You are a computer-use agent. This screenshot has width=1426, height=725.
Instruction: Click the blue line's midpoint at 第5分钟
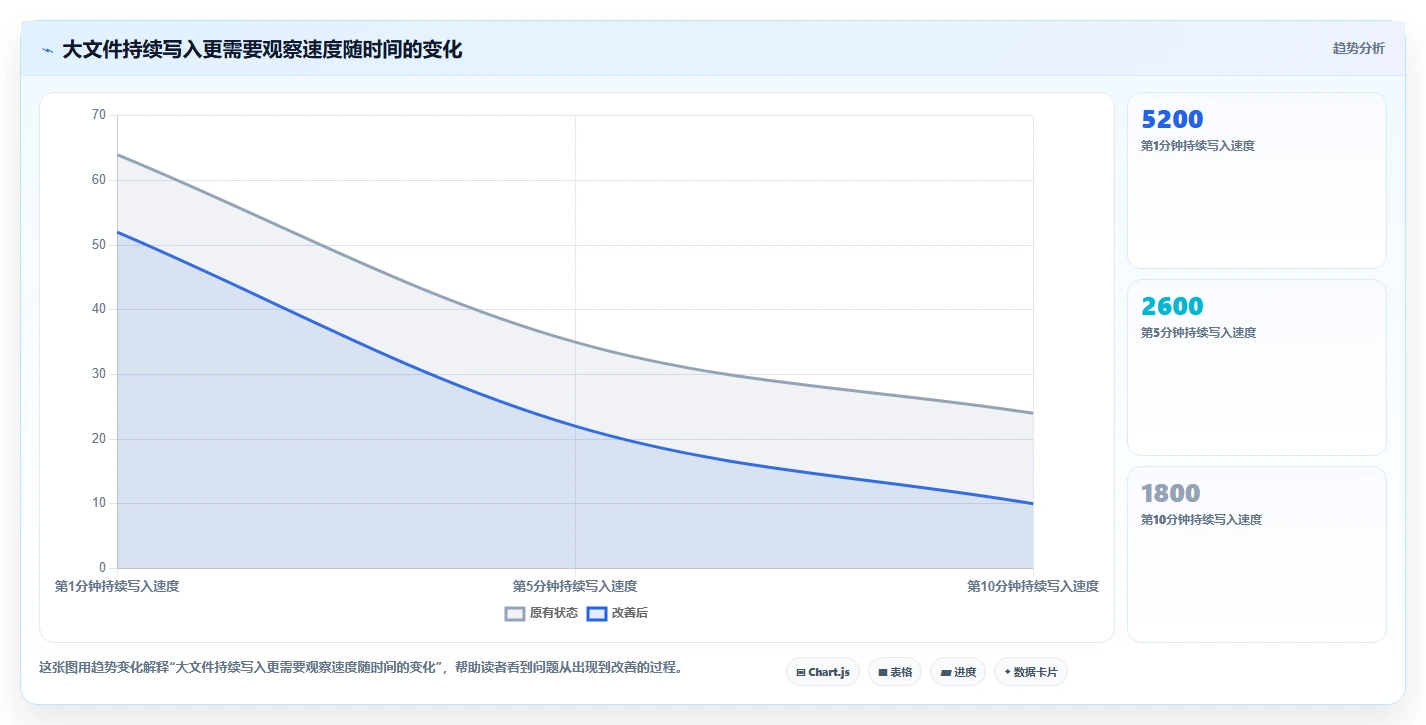click(575, 426)
